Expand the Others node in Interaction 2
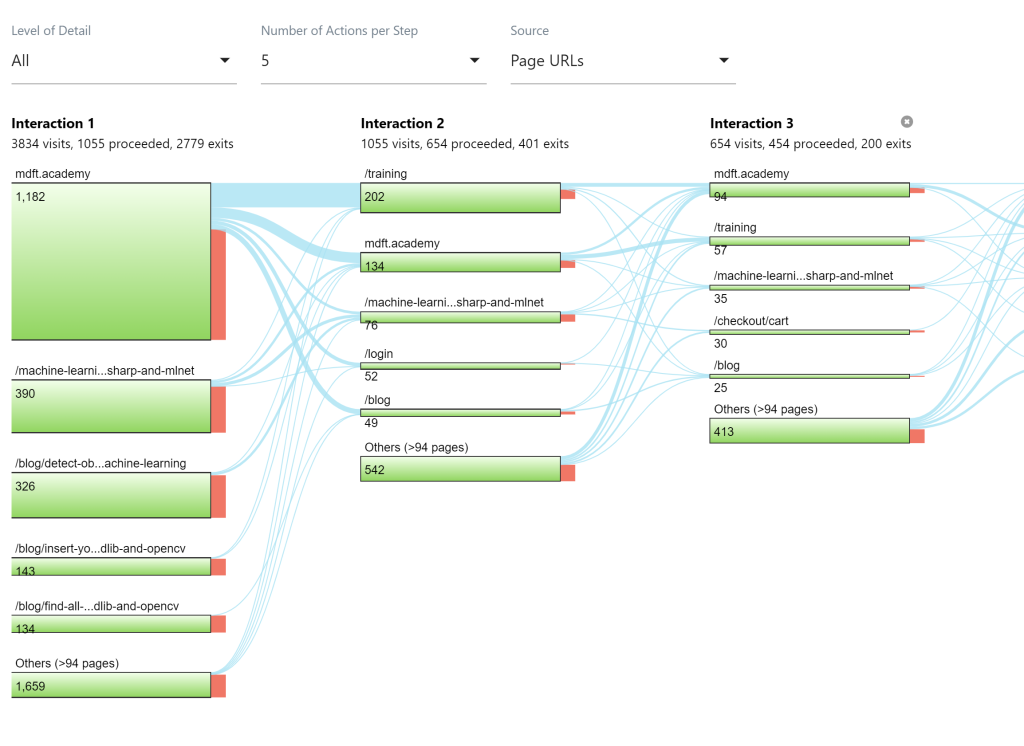Viewport: 1024px width, 746px height. 459,468
